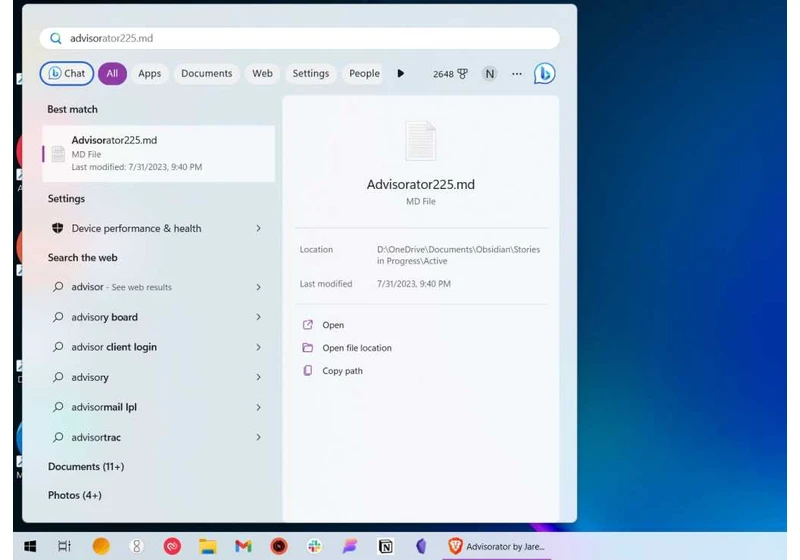Click Copy path action

pos(333,371)
